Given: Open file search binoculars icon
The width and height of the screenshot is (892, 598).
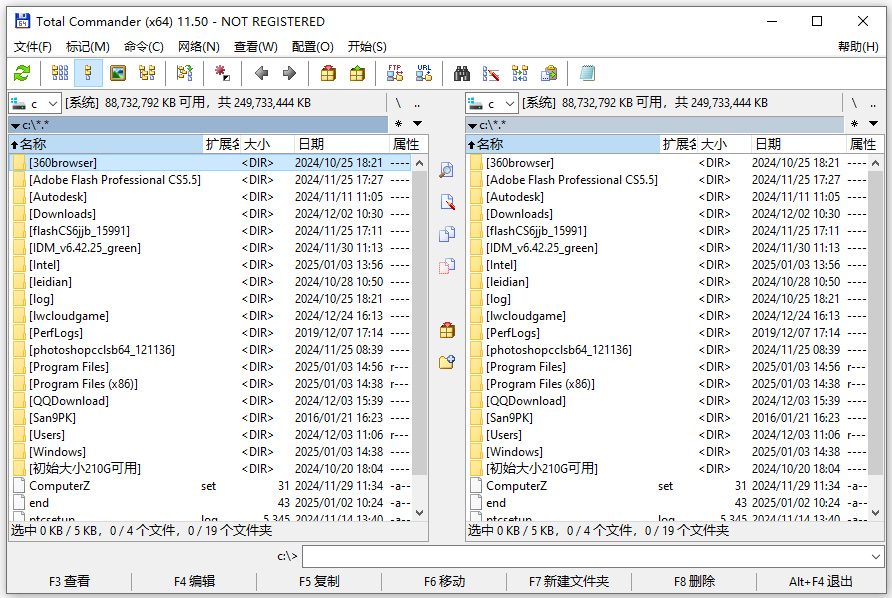Looking at the screenshot, I should pos(462,73).
